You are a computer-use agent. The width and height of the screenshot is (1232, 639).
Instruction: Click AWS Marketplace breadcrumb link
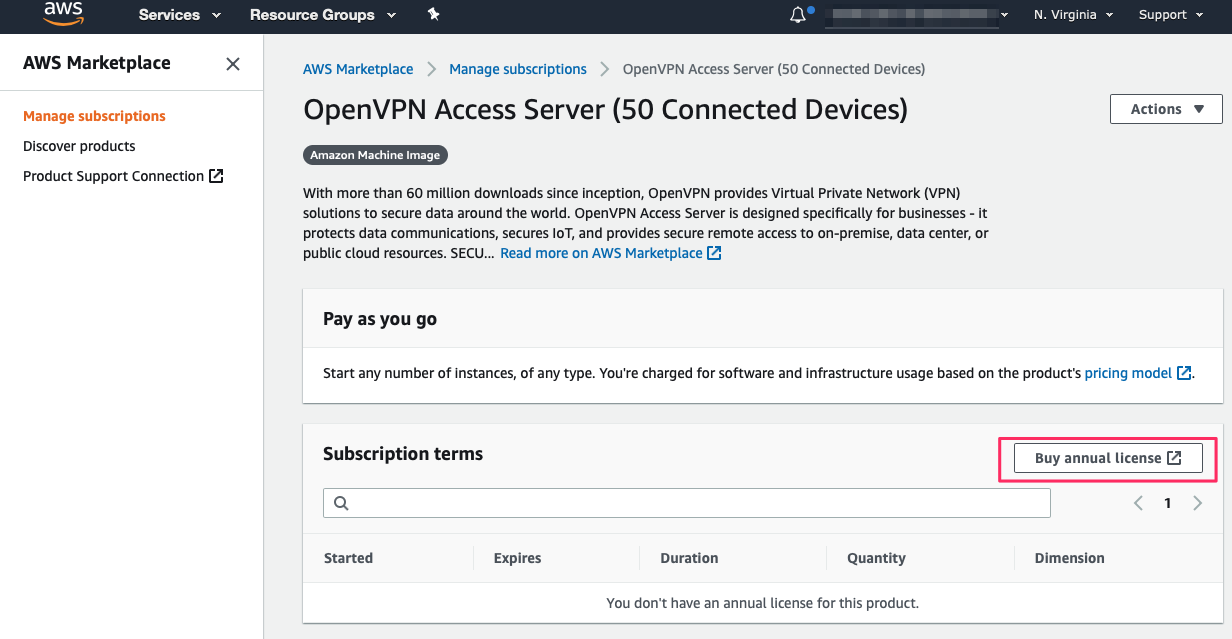[x=358, y=69]
